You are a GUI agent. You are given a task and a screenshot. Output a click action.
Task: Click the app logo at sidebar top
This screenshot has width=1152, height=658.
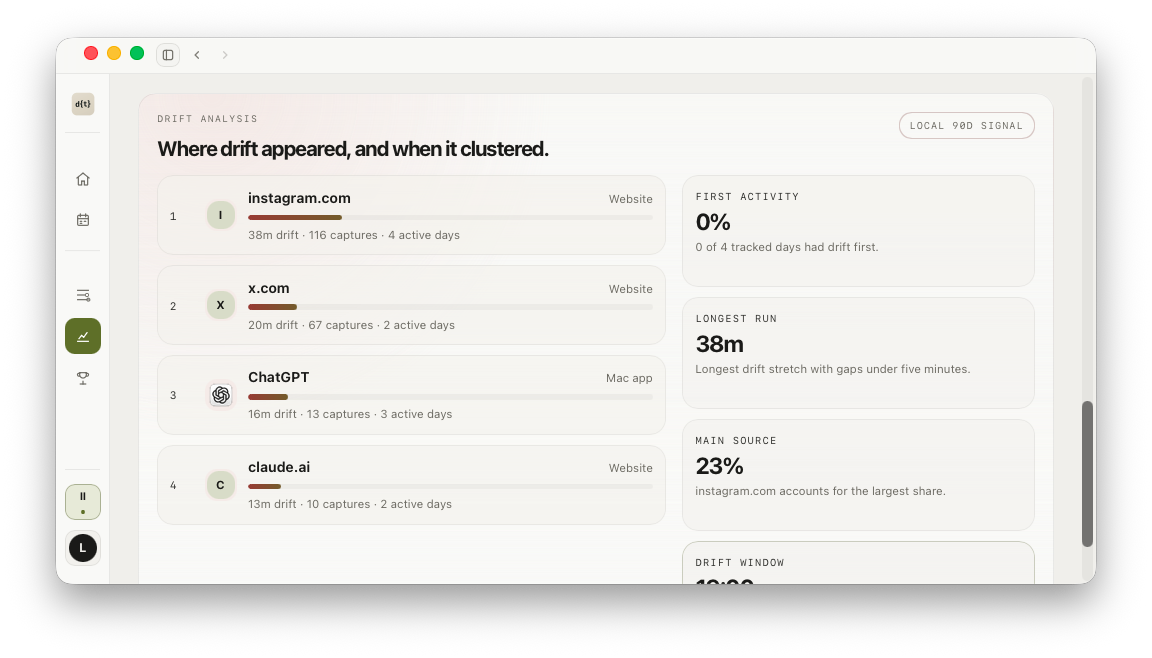click(83, 104)
